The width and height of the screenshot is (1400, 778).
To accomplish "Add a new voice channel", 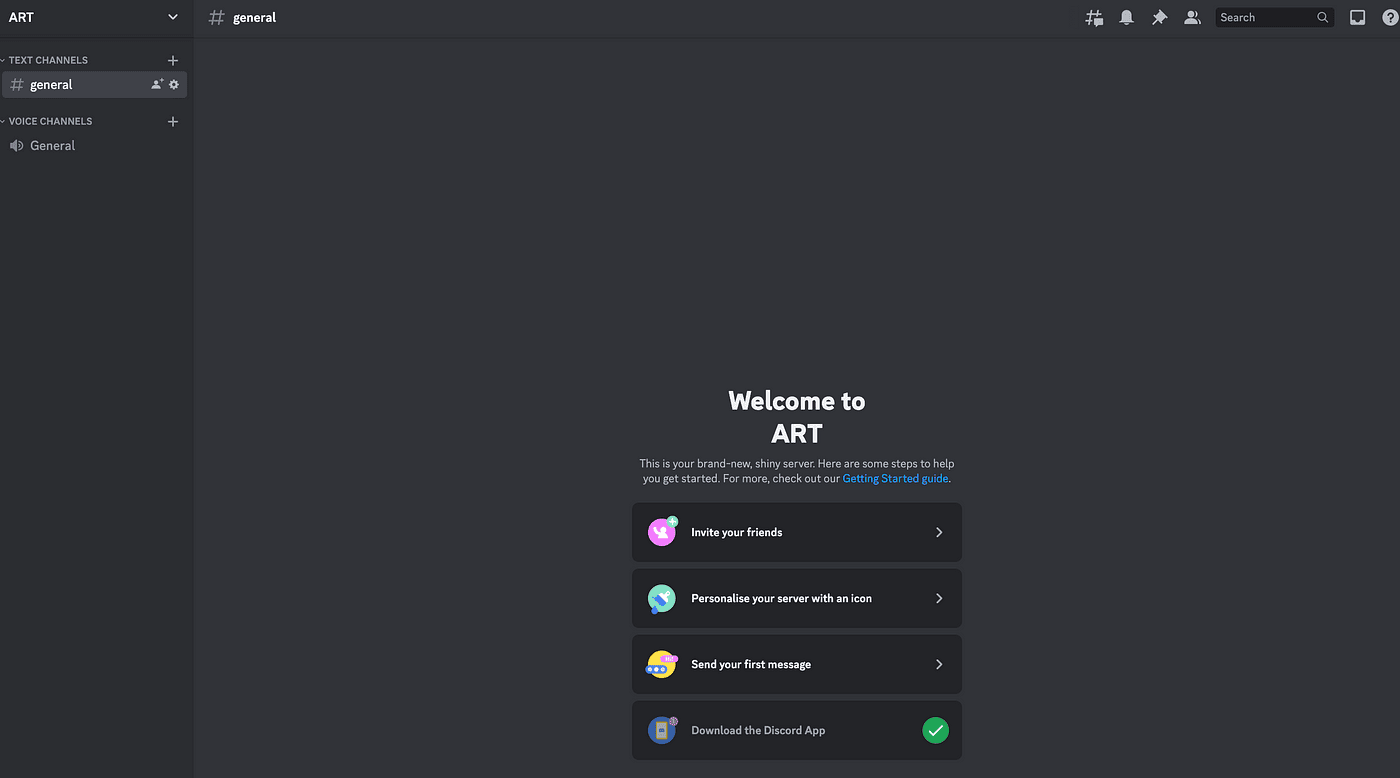I will (x=173, y=121).
